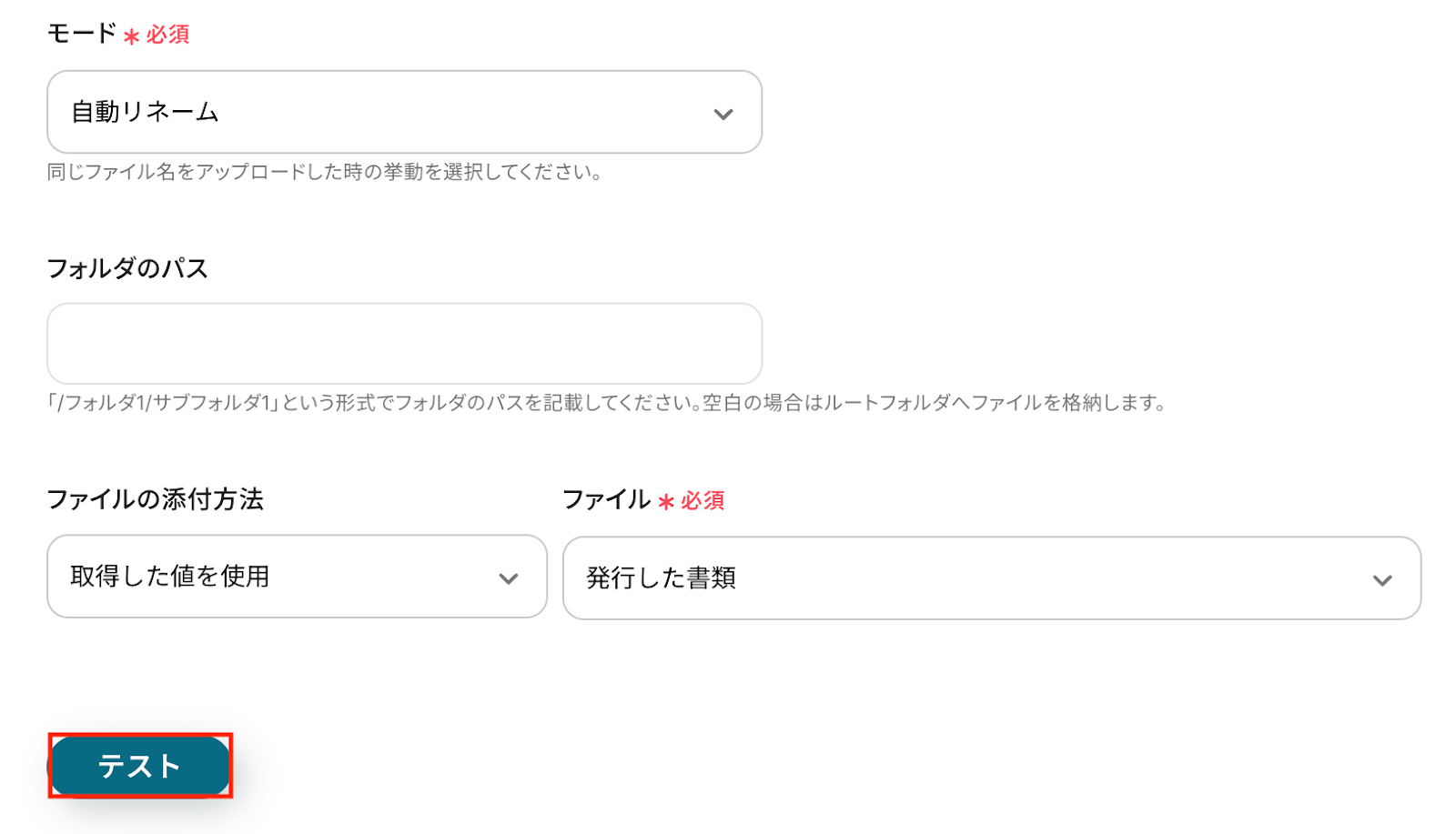Open the モード dropdown showing 自動リネーム
The width and height of the screenshot is (1456, 834).
pyautogui.click(x=404, y=112)
